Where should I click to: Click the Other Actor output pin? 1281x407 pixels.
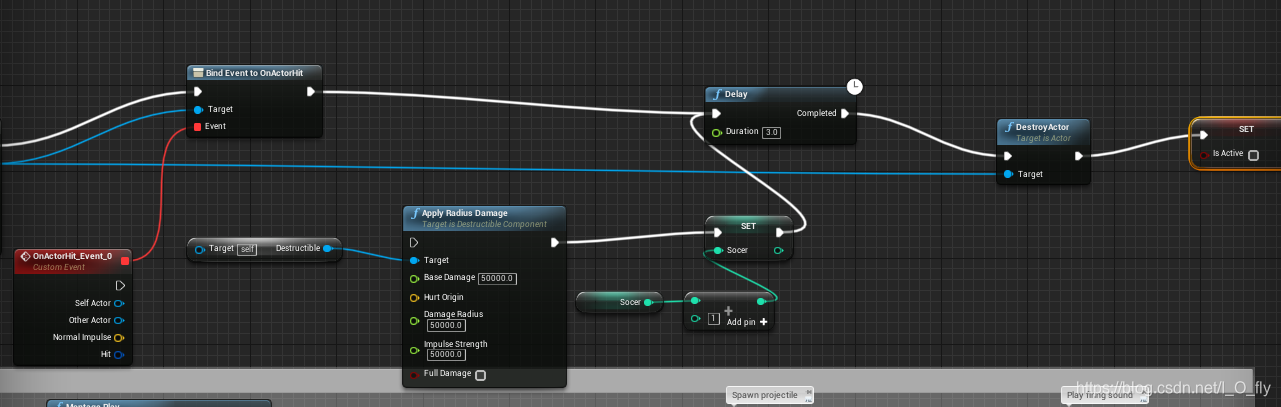pyautogui.click(x=119, y=320)
